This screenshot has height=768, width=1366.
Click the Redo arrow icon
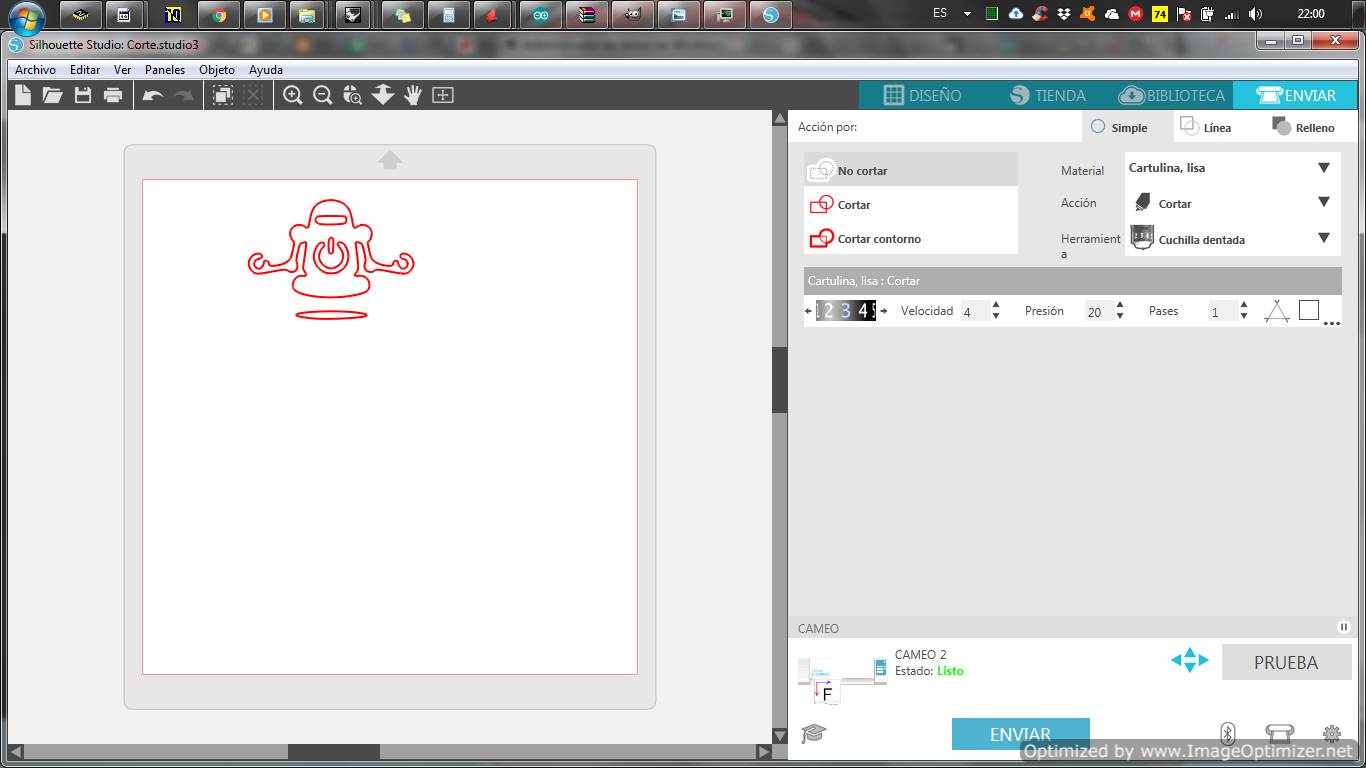coord(183,95)
